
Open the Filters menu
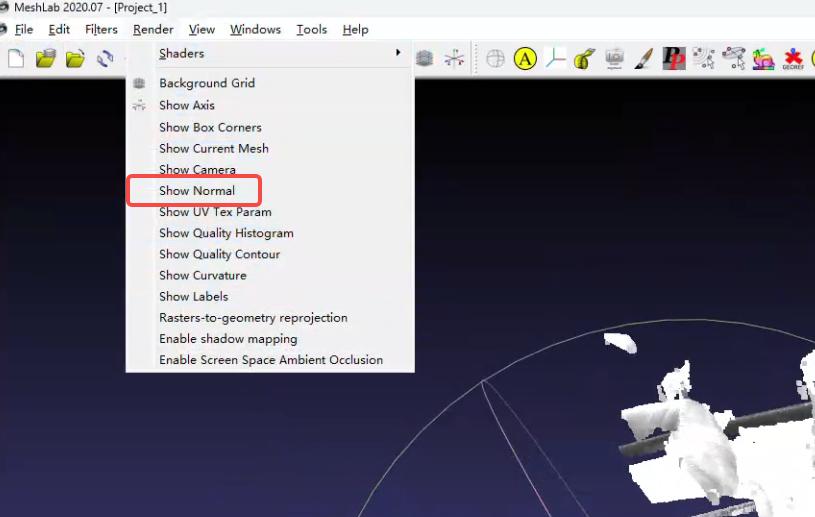click(101, 29)
